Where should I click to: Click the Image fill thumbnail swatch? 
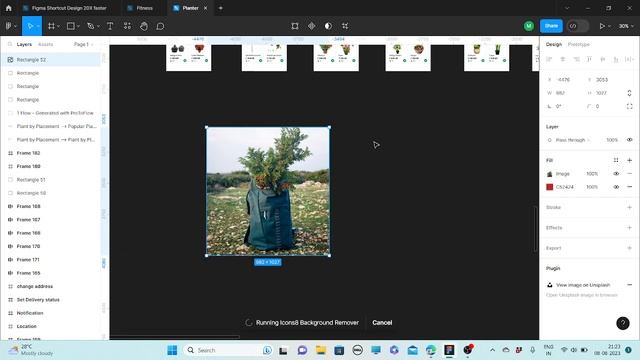tap(549, 174)
